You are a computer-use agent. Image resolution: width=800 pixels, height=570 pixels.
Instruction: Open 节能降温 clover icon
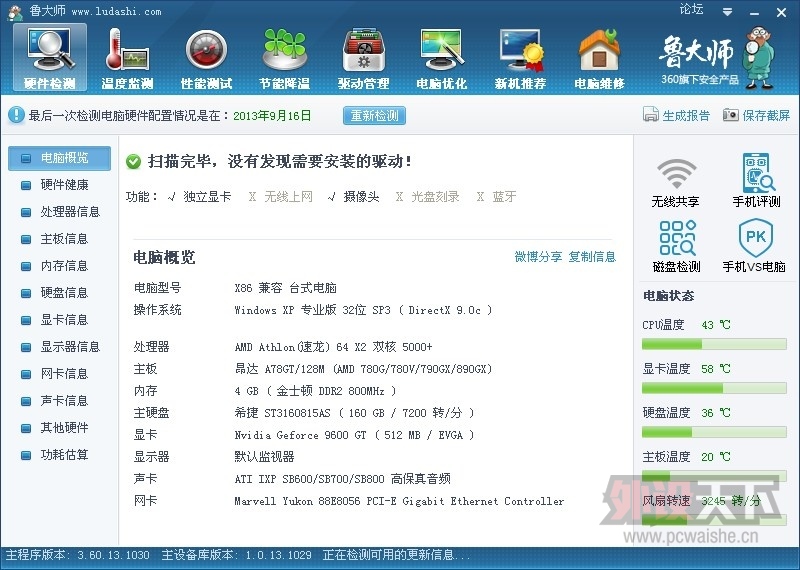285,57
